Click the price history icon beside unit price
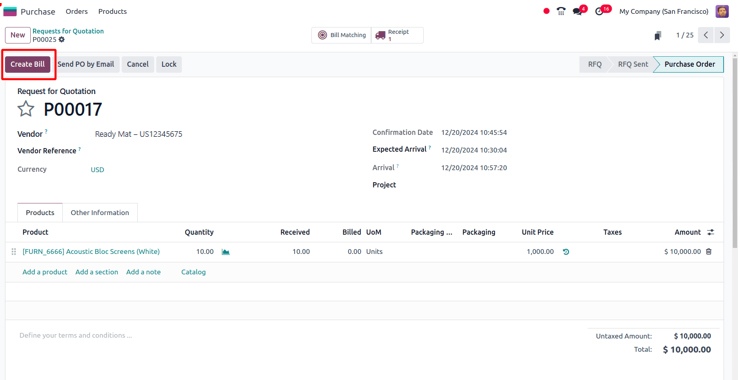Image resolution: width=740 pixels, height=380 pixels. tap(566, 252)
